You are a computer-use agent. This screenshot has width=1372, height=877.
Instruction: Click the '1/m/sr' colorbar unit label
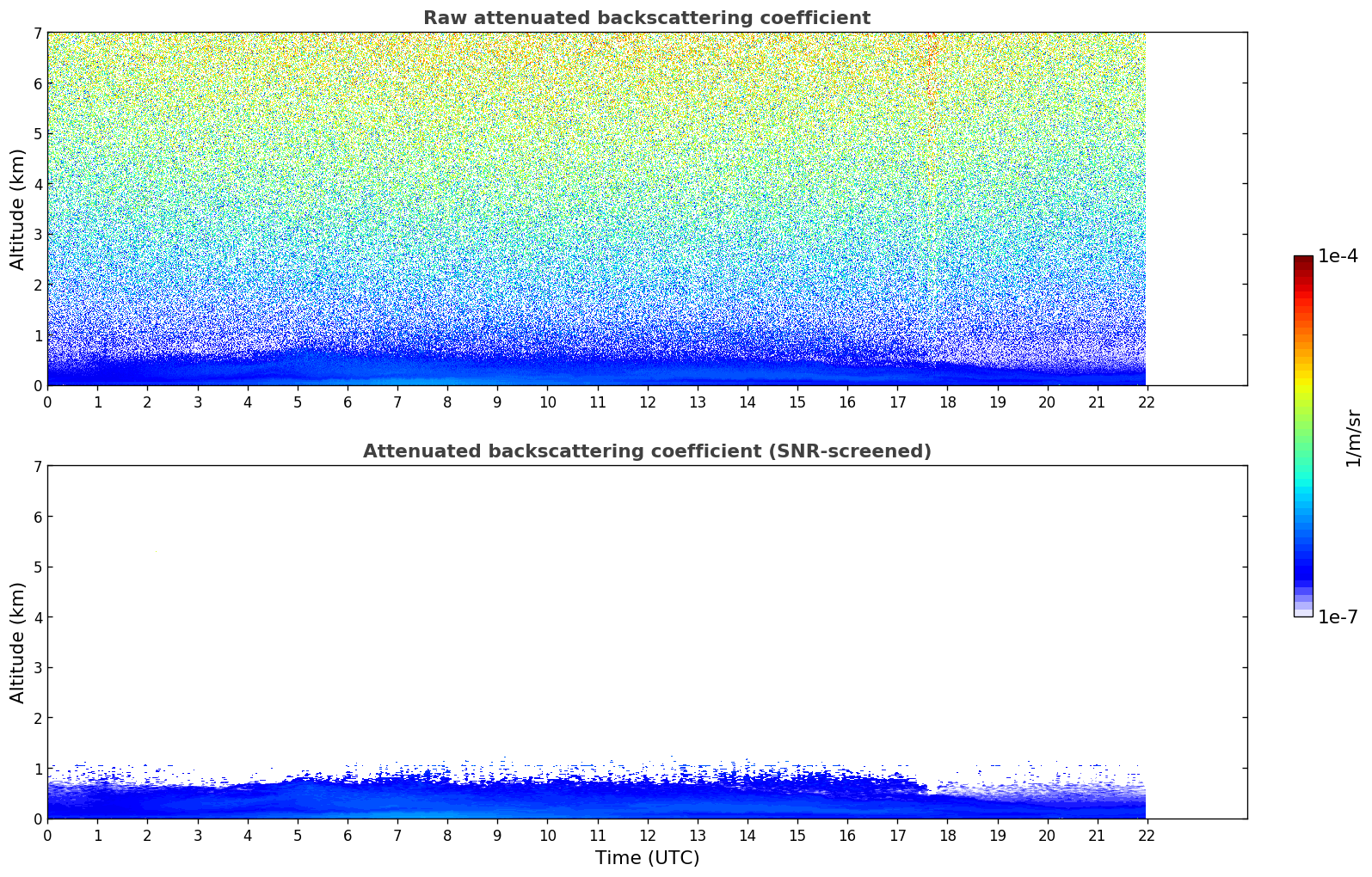pyautogui.click(x=1353, y=438)
